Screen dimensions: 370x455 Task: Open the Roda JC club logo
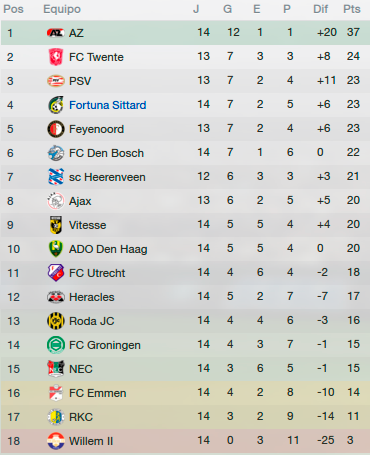56,321
